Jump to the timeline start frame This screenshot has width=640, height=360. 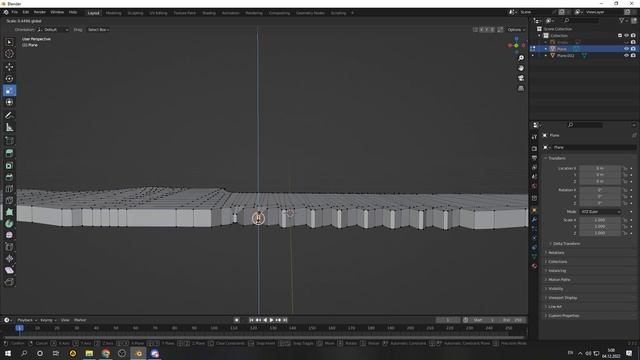252,320
